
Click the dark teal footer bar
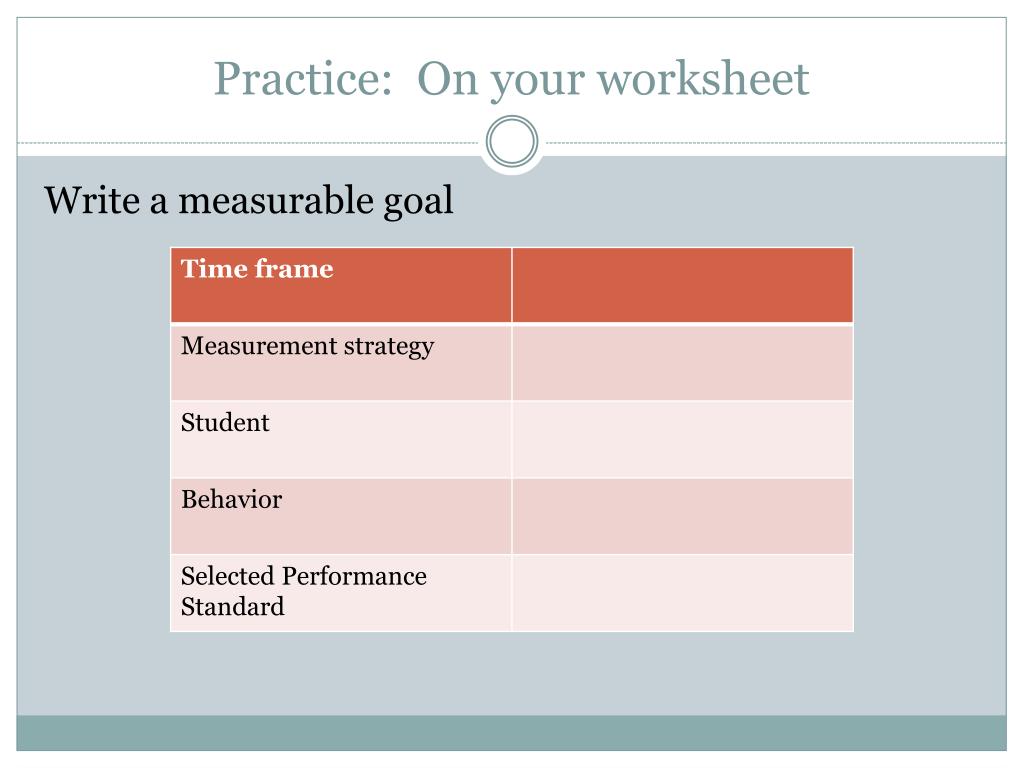click(511, 733)
